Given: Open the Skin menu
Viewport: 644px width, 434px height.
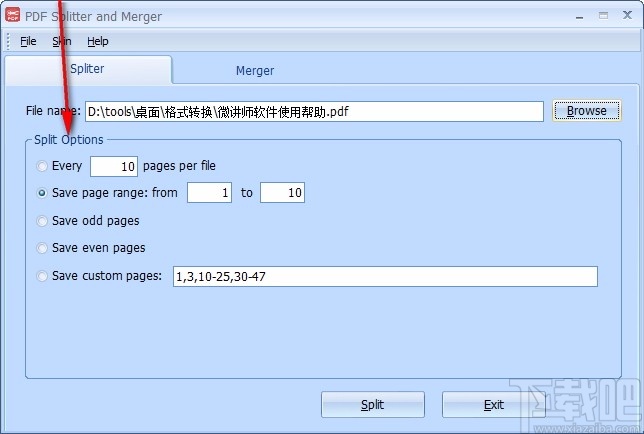Looking at the screenshot, I should [62, 41].
